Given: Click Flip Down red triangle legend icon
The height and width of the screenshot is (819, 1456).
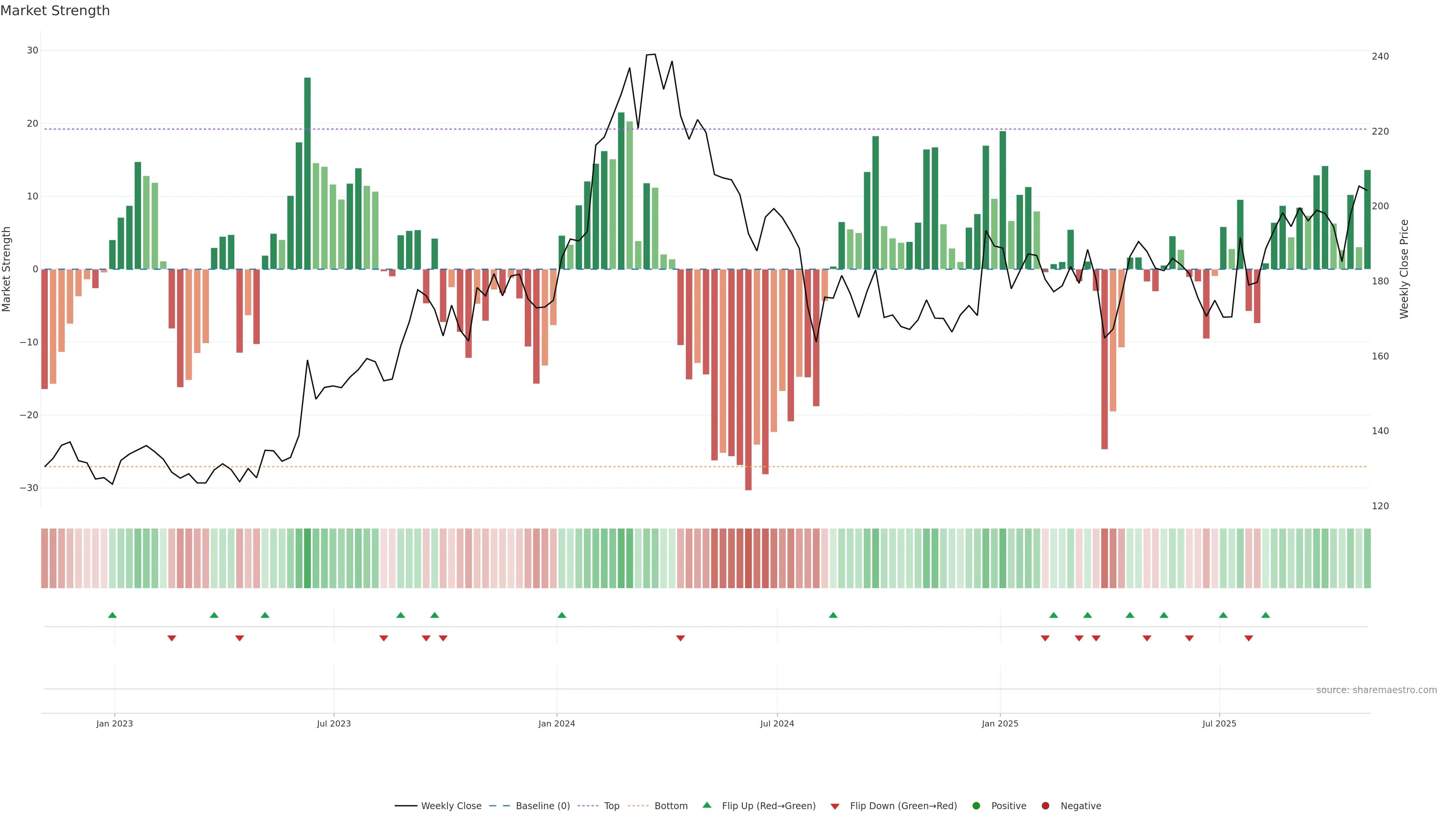Looking at the screenshot, I should point(835,806).
